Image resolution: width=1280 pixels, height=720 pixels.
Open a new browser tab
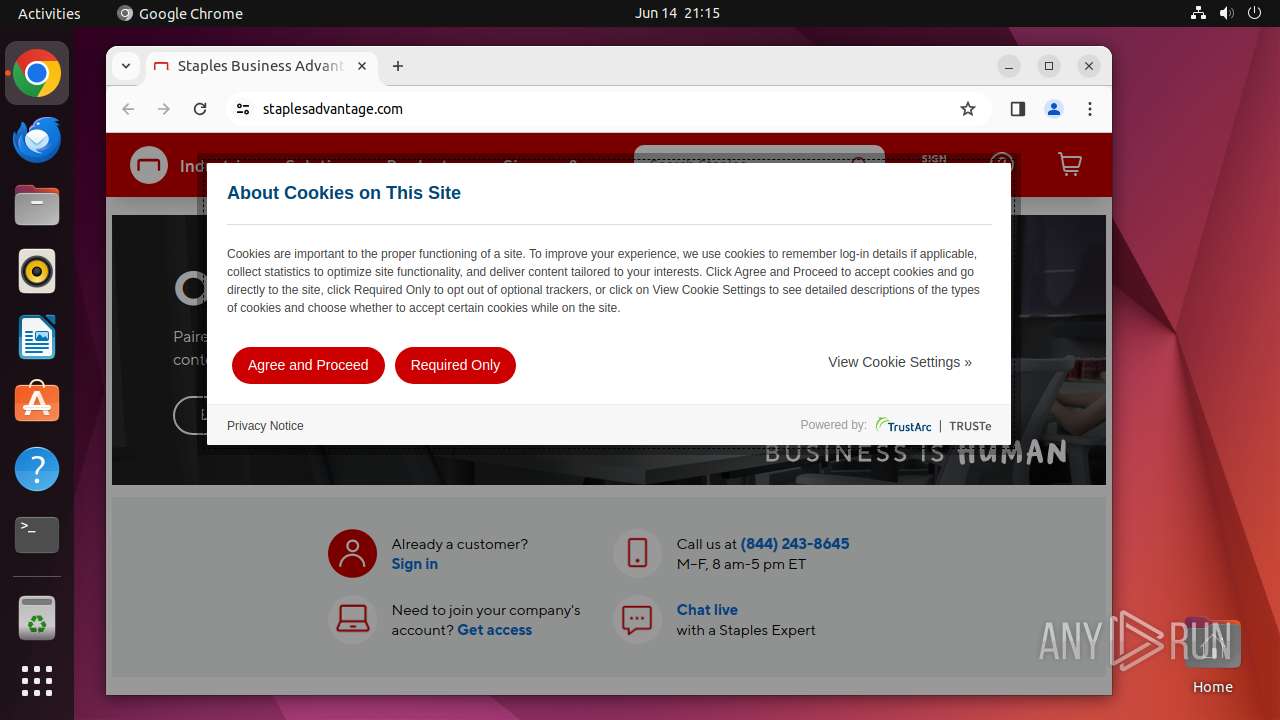click(x=398, y=66)
